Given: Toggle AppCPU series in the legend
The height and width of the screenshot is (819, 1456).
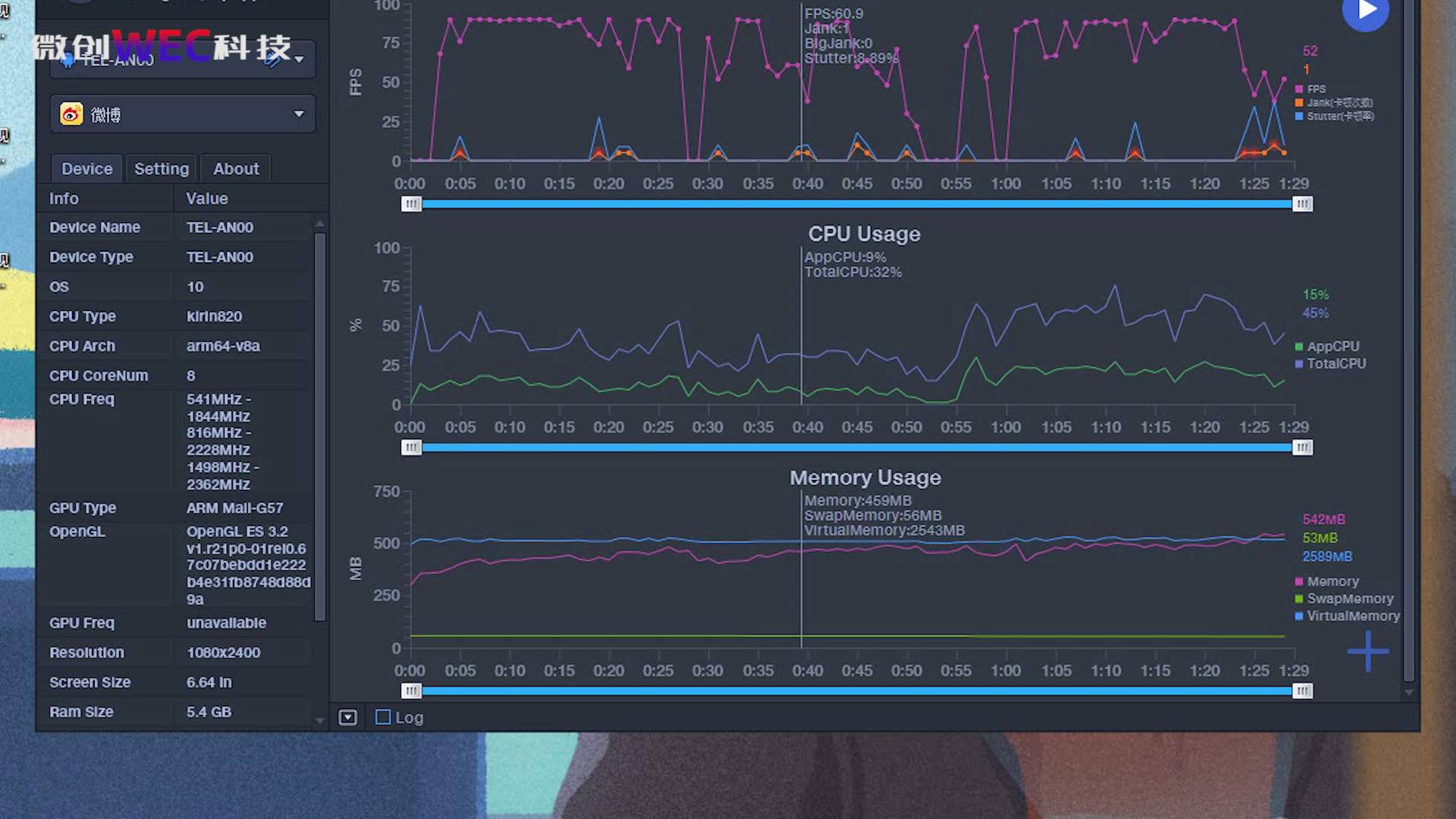Looking at the screenshot, I should pyautogui.click(x=1327, y=347).
